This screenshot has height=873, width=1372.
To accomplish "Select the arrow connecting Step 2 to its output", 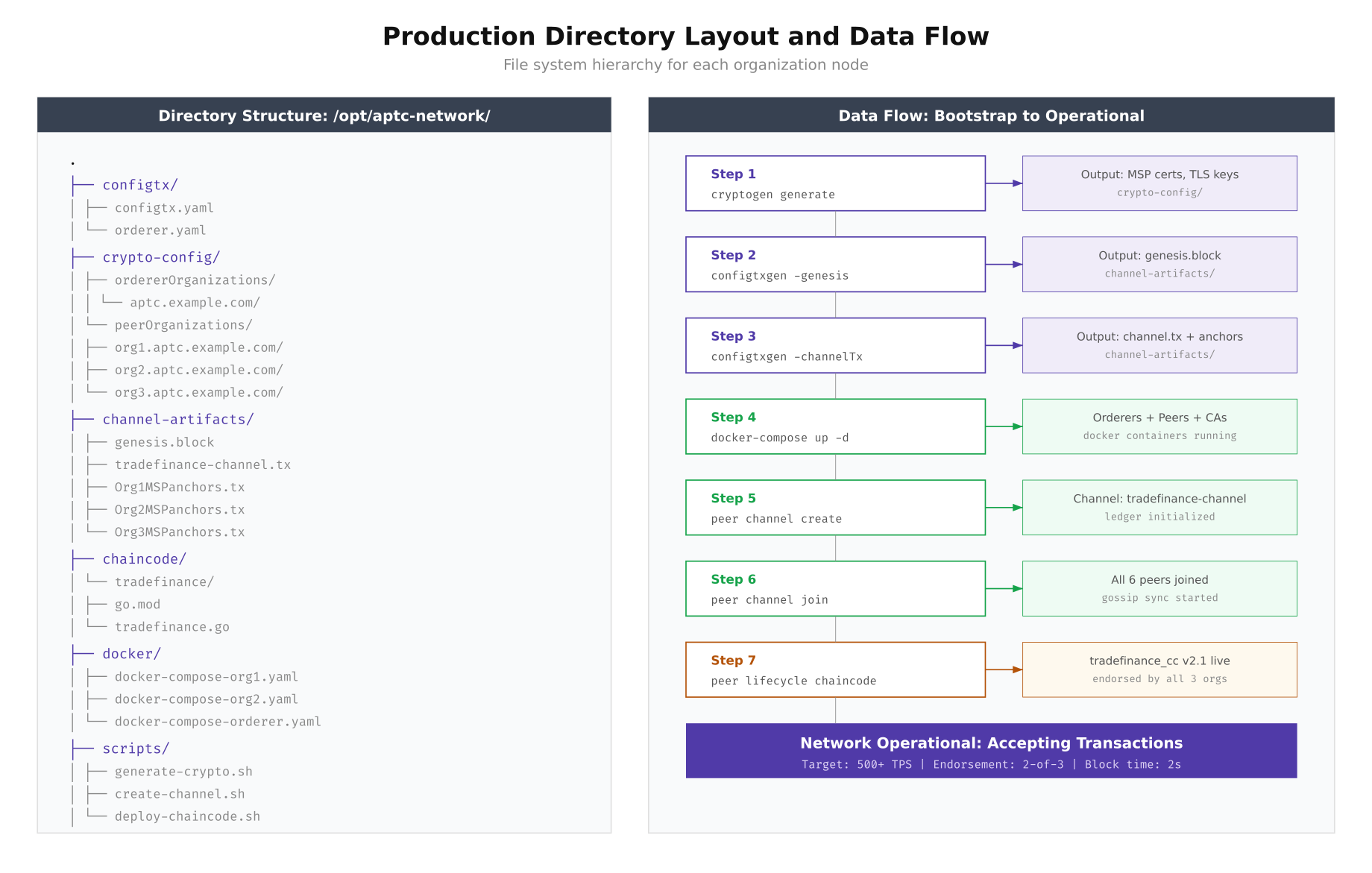I will tap(1004, 264).
